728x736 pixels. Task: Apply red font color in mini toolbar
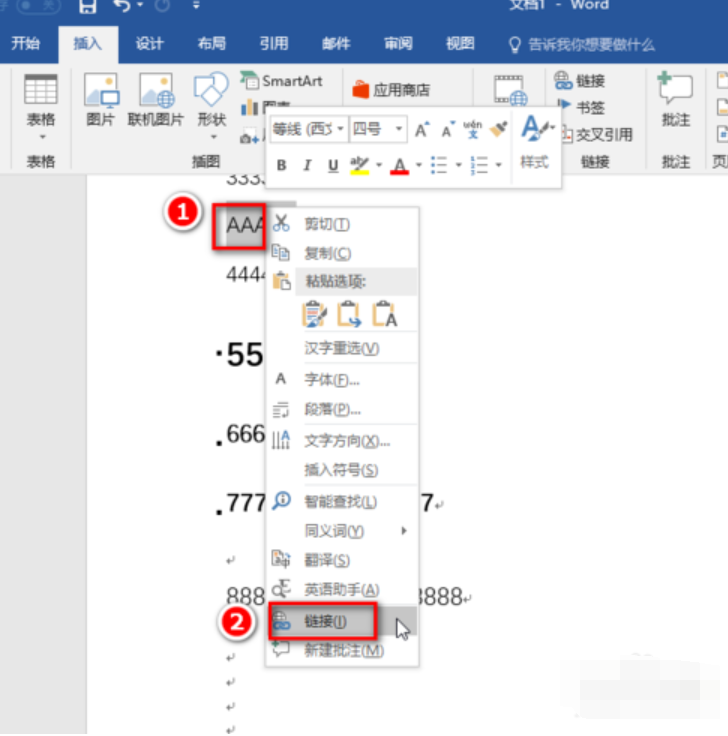(399, 165)
